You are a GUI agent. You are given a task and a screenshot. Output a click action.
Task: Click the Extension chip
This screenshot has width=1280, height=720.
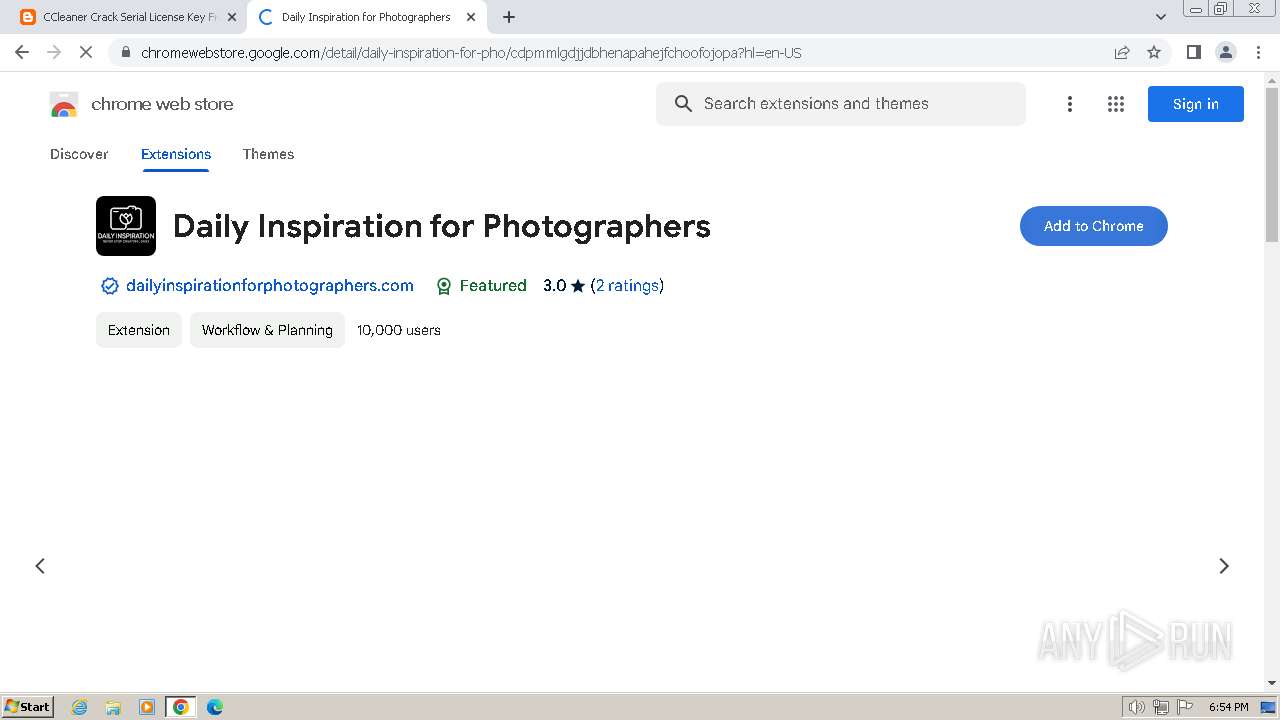click(139, 330)
